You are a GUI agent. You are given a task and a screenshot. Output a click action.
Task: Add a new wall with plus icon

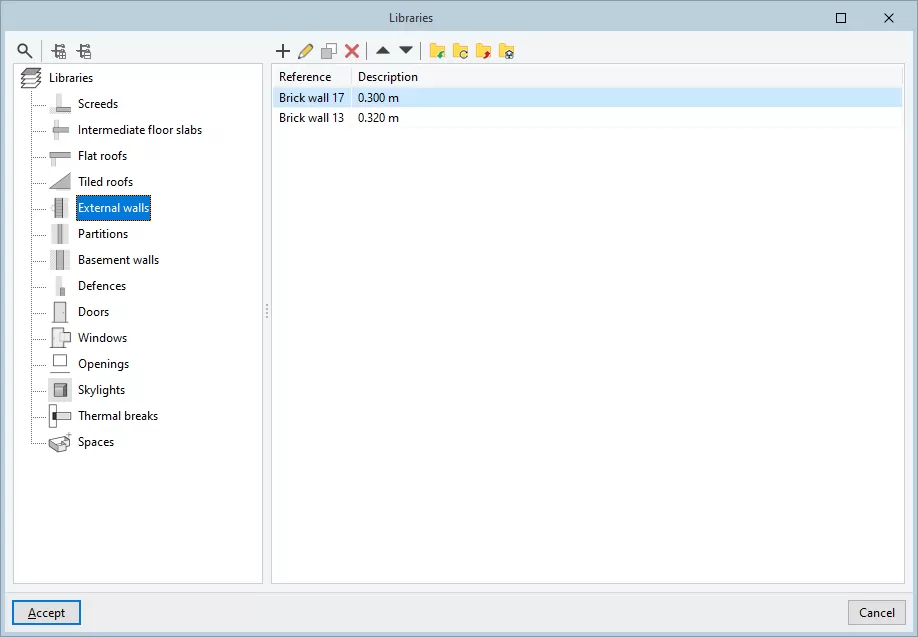(x=283, y=51)
